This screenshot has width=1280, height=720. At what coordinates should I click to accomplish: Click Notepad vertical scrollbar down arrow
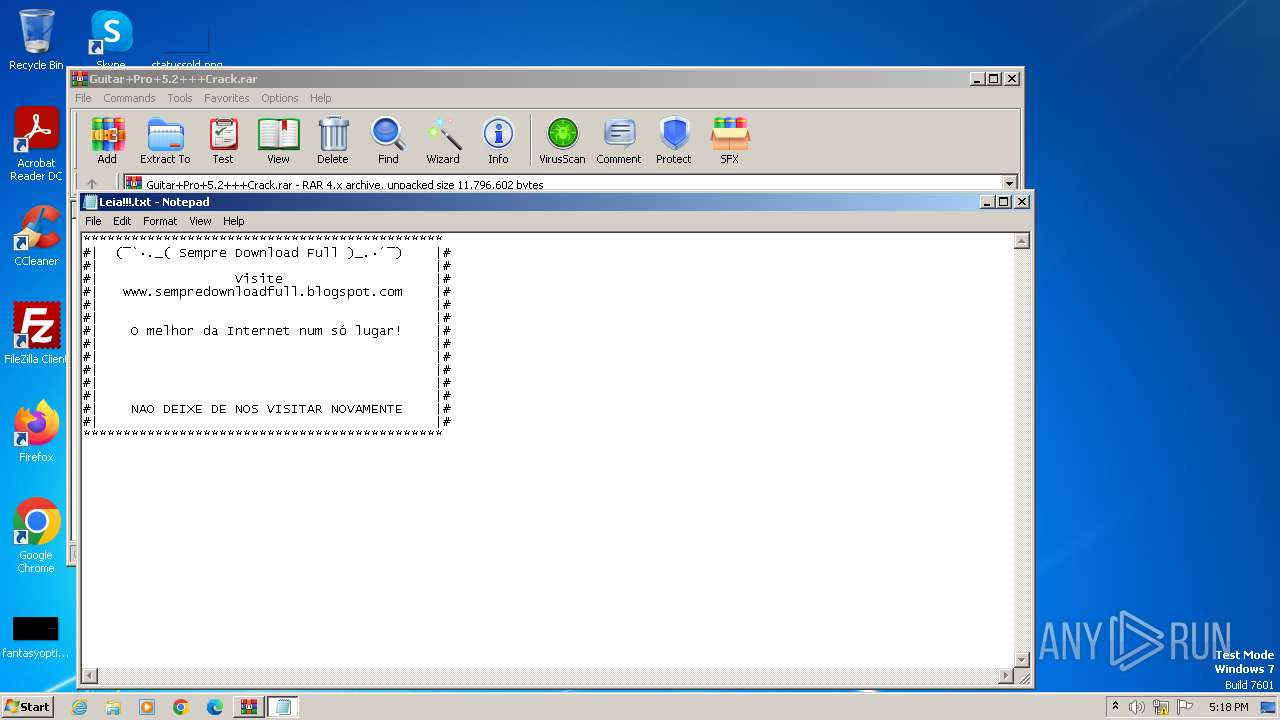[1022, 660]
